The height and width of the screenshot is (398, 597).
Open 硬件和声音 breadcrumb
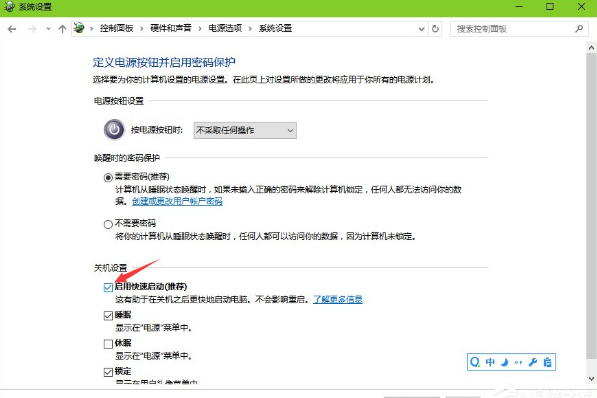pos(171,28)
